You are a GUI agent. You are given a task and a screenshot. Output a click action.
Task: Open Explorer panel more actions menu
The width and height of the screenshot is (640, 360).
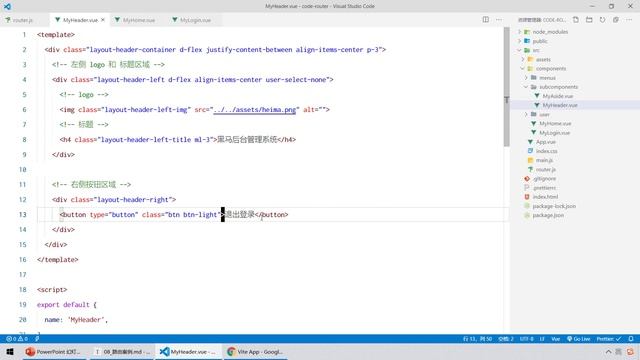tap(629, 20)
